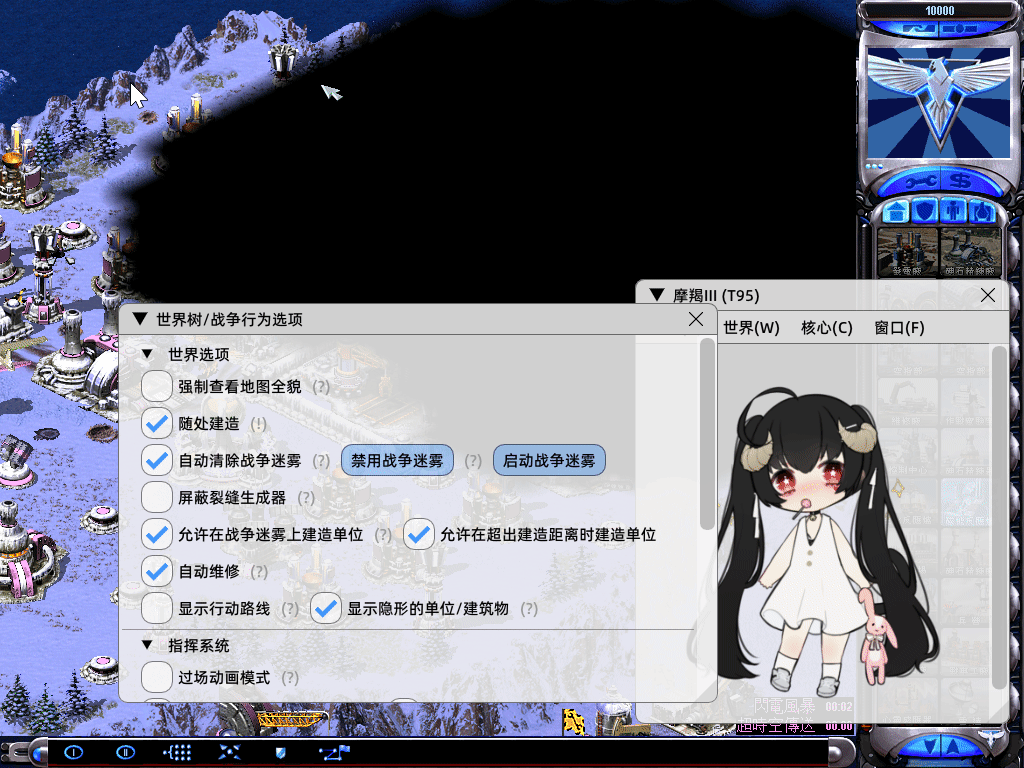Click the scrollbar in the 摩羯III window
This screenshot has height=768, width=1024.
1000,517
